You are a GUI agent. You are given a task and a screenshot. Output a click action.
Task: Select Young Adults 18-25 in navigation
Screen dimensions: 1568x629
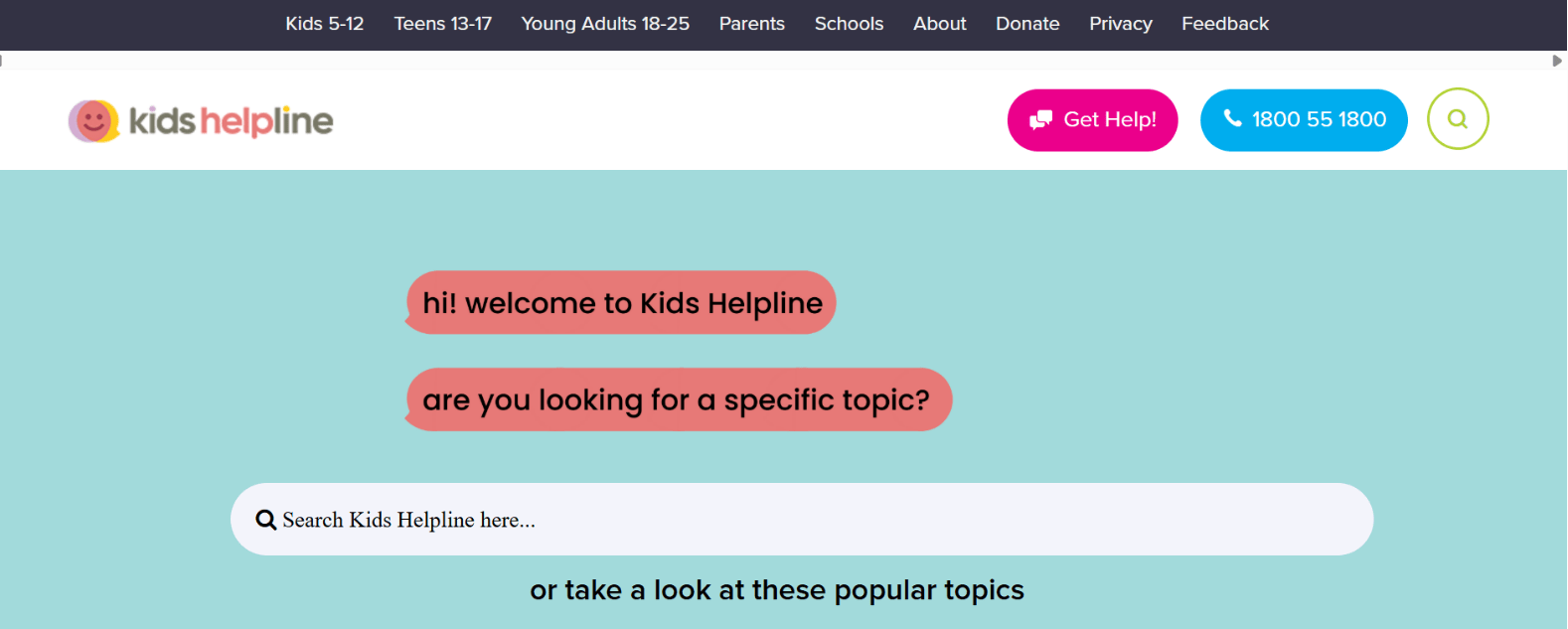tap(605, 24)
